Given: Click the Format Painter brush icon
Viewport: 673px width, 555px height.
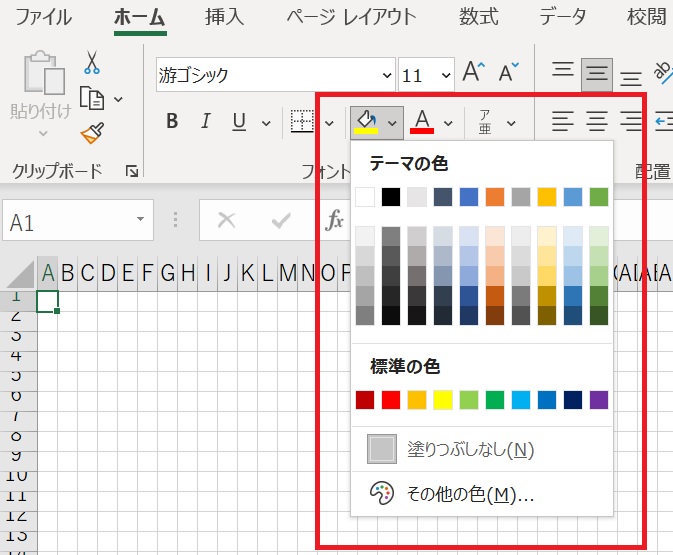Looking at the screenshot, I should [x=92, y=133].
